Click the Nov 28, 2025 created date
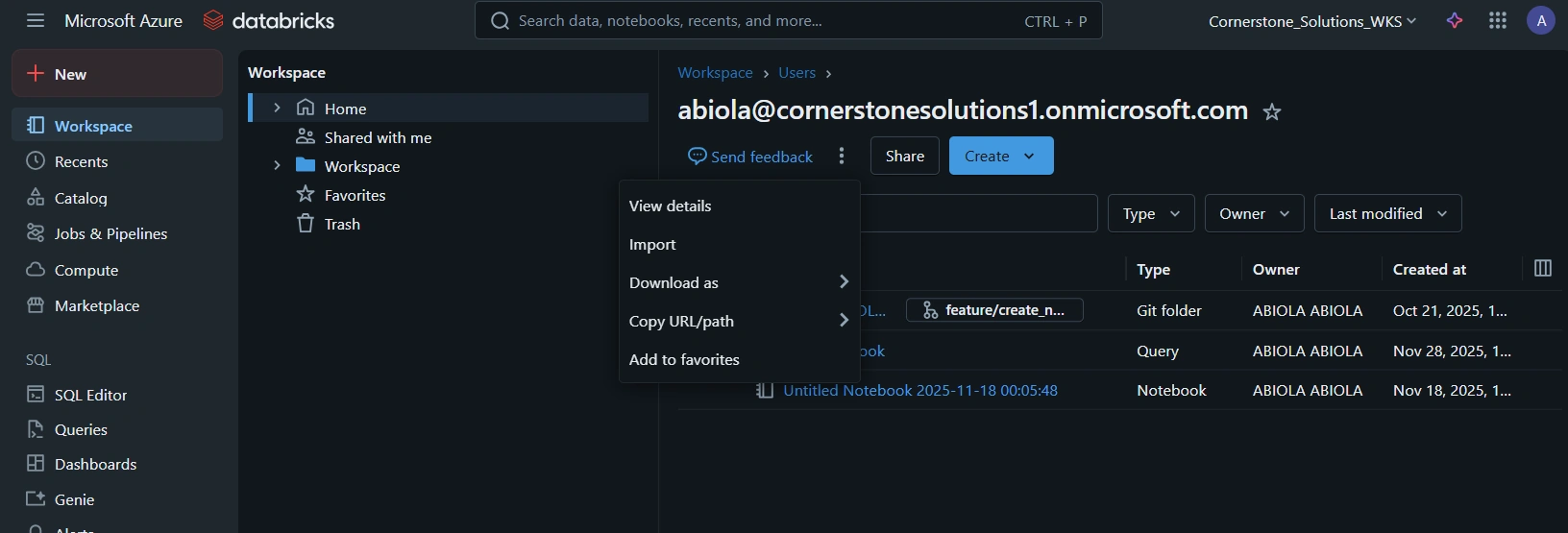 pos(1451,351)
